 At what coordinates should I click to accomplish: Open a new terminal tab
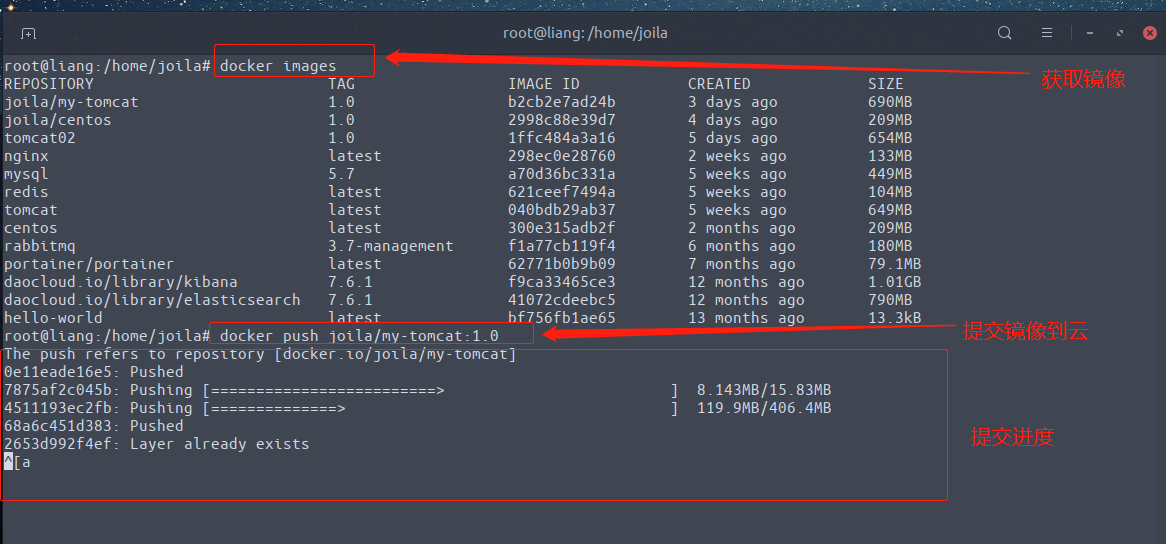(x=28, y=33)
